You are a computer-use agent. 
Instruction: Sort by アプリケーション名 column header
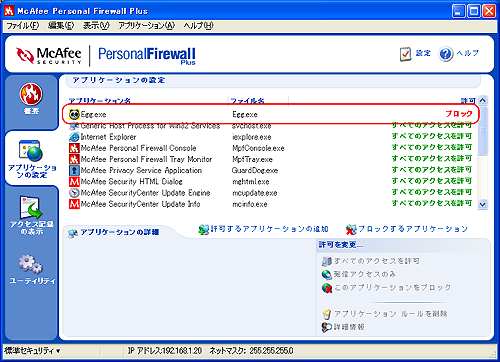point(100,100)
